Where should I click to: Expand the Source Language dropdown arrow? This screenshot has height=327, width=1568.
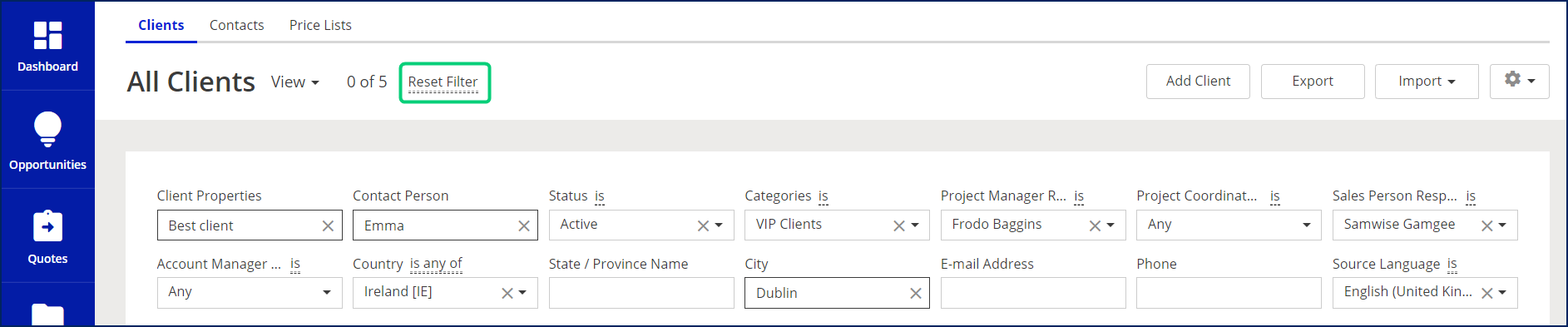coord(1503,293)
